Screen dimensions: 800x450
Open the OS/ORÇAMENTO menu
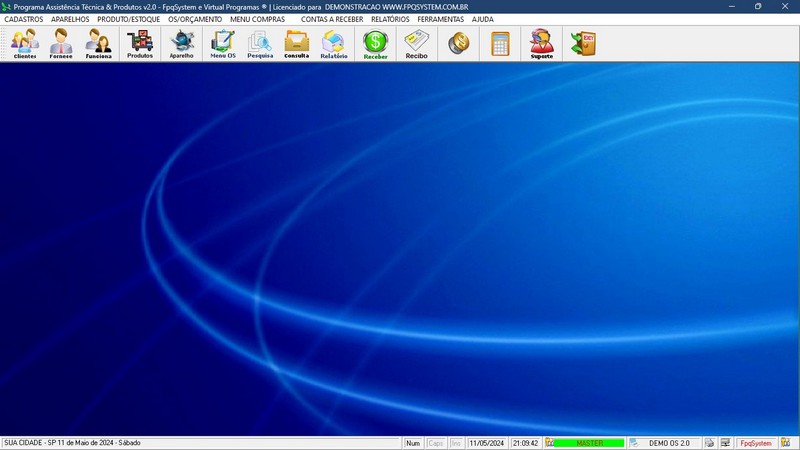click(195, 19)
